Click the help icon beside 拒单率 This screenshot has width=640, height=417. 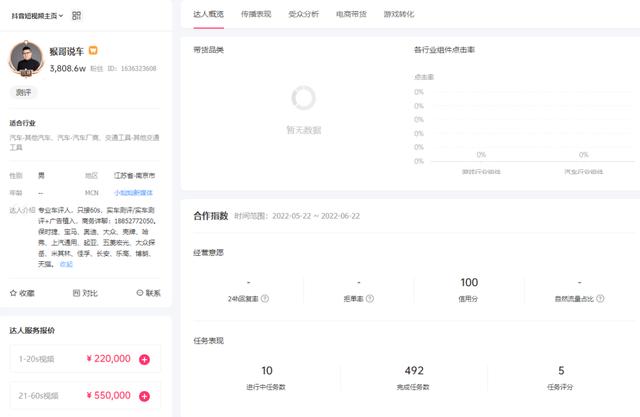point(370,299)
